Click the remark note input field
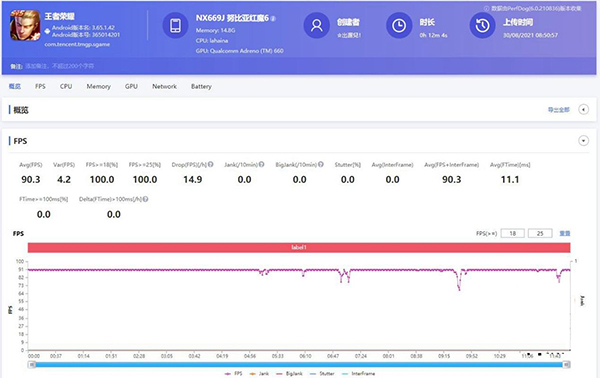The width and height of the screenshot is (600, 378). (60, 66)
